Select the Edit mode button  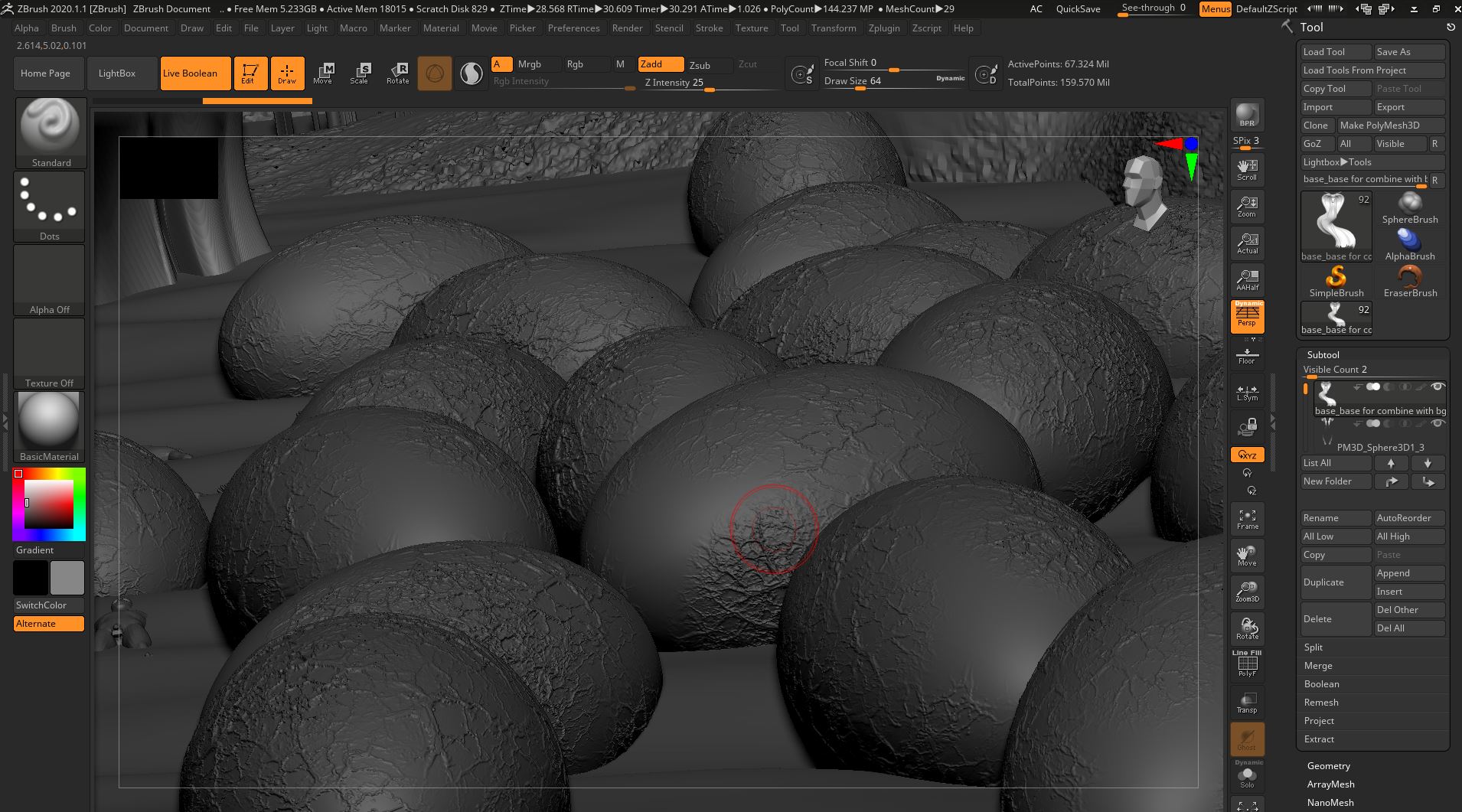[250, 73]
